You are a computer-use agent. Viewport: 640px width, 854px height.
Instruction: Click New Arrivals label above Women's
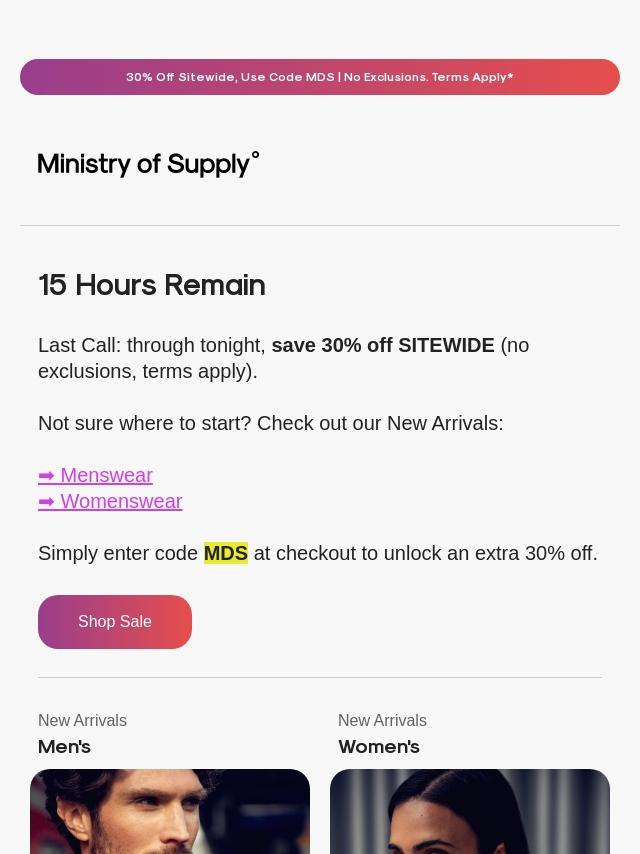point(382,721)
